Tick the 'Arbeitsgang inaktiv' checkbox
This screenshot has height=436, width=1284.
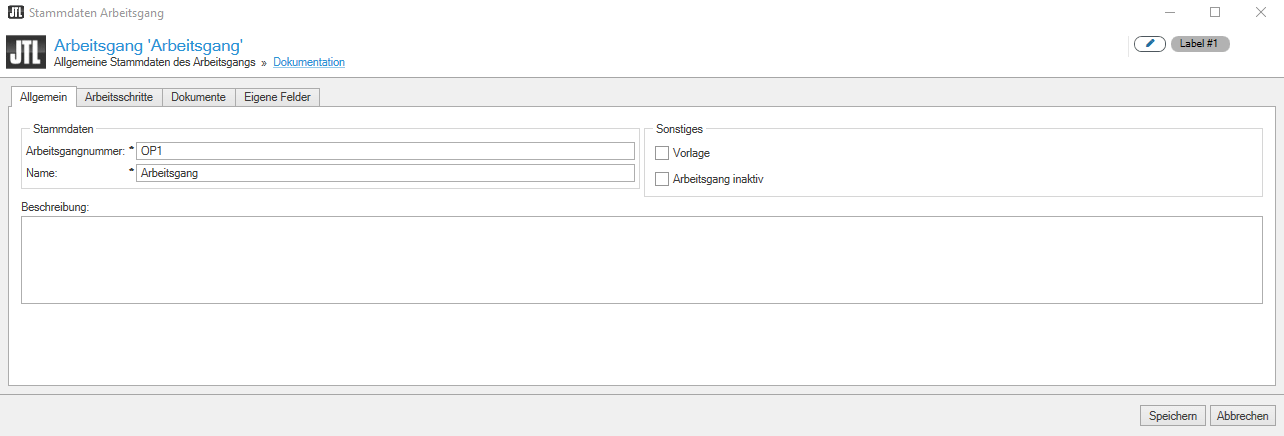click(662, 179)
